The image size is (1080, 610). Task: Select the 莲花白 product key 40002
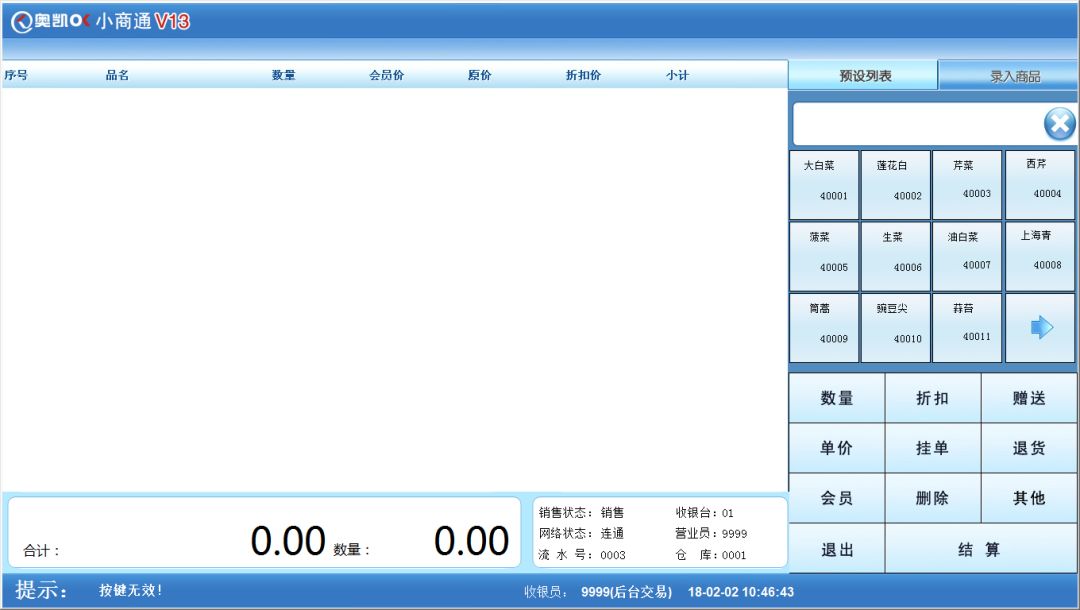point(895,183)
